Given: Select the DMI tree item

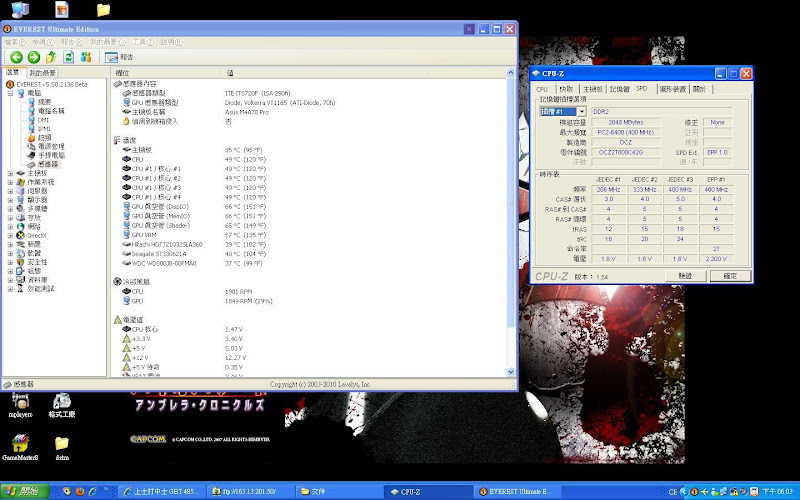Looking at the screenshot, I should tap(38, 120).
